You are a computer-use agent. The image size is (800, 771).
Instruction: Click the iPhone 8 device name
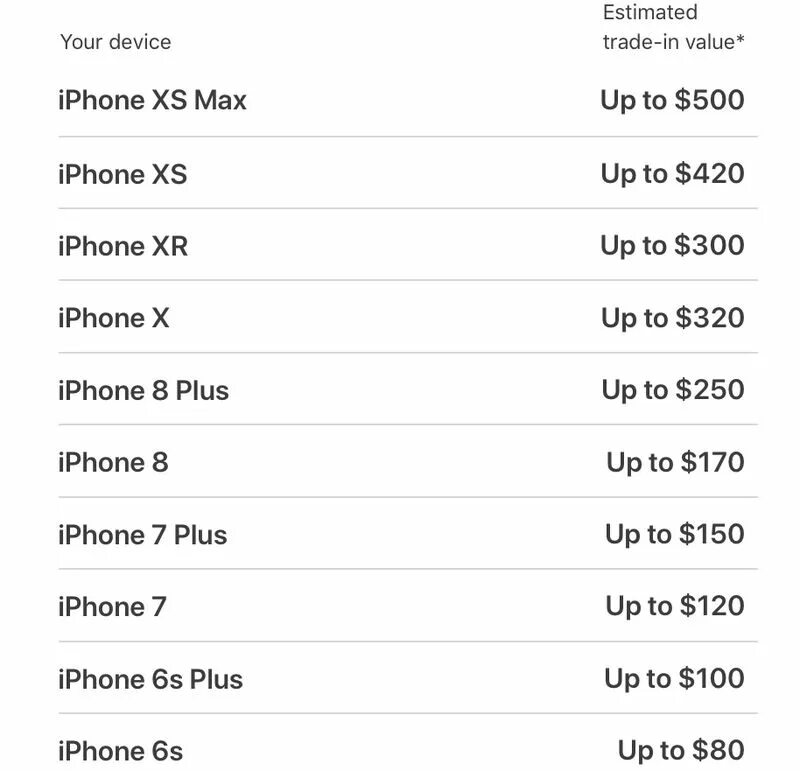[113, 462]
